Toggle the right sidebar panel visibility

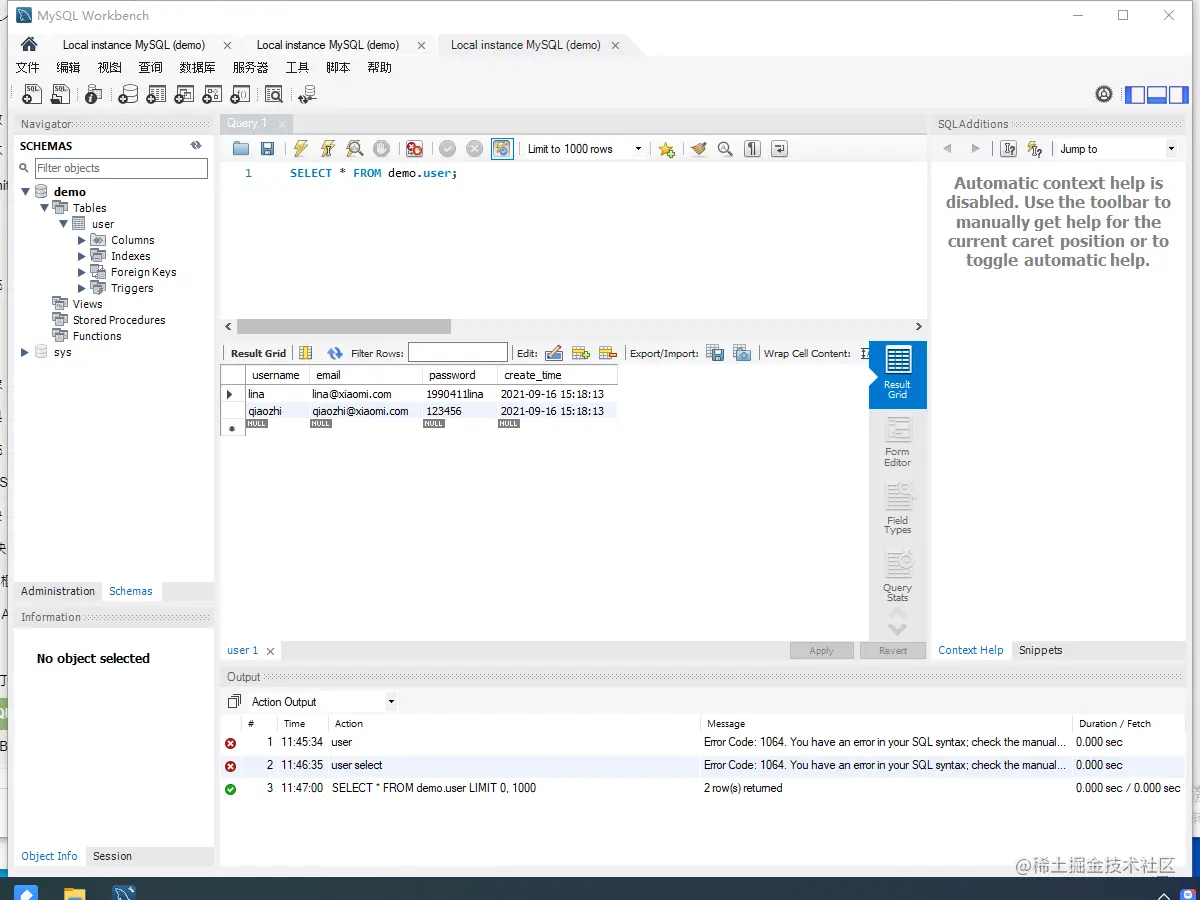click(x=1179, y=95)
